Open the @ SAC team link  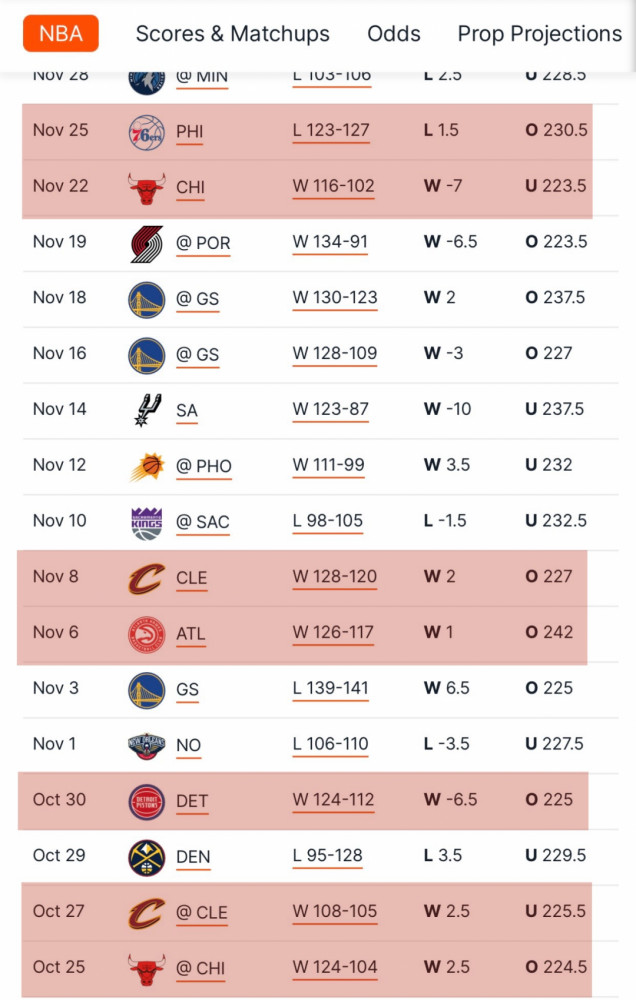click(x=203, y=522)
